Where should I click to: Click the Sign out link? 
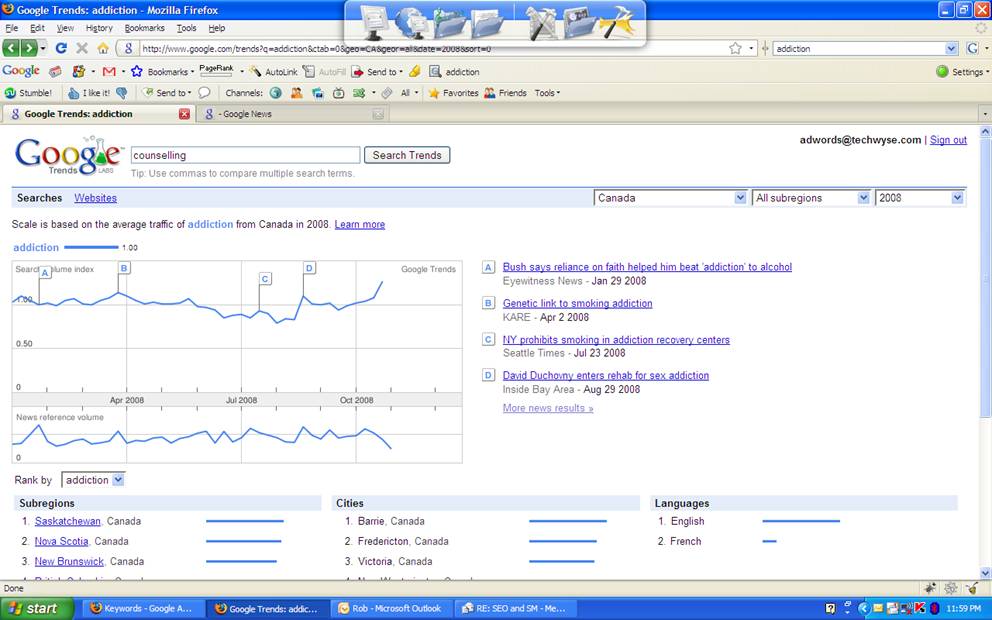tap(948, 140)
